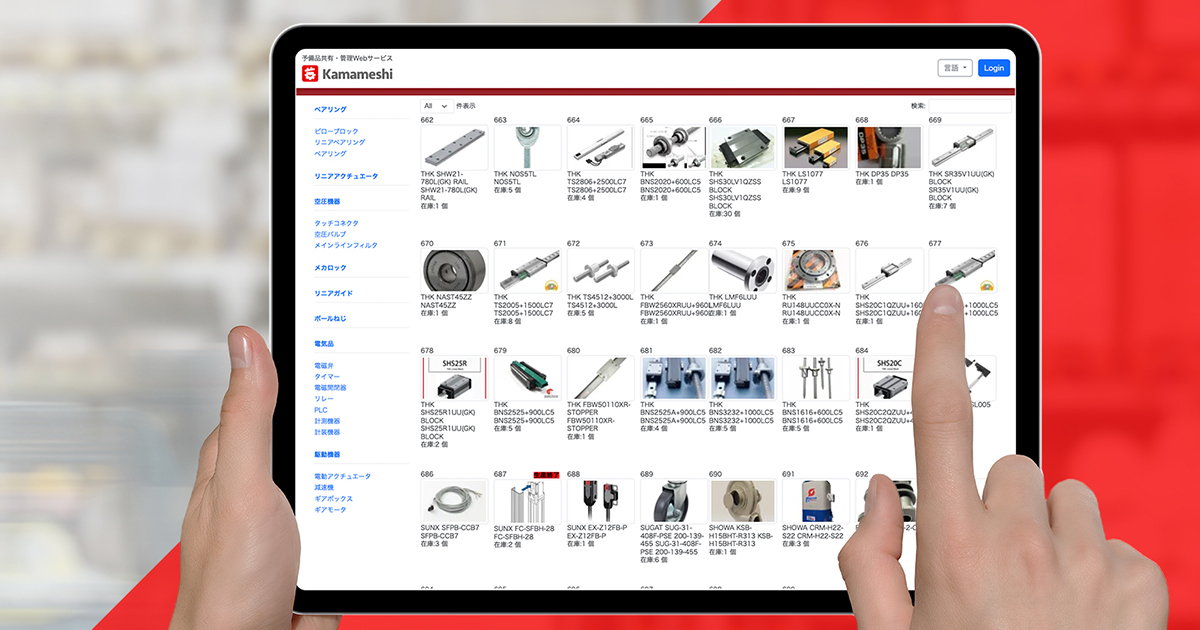Click the SUNX SFPB-CCB7 product name text
This screenshot has height=630, width=1200.
450,528
